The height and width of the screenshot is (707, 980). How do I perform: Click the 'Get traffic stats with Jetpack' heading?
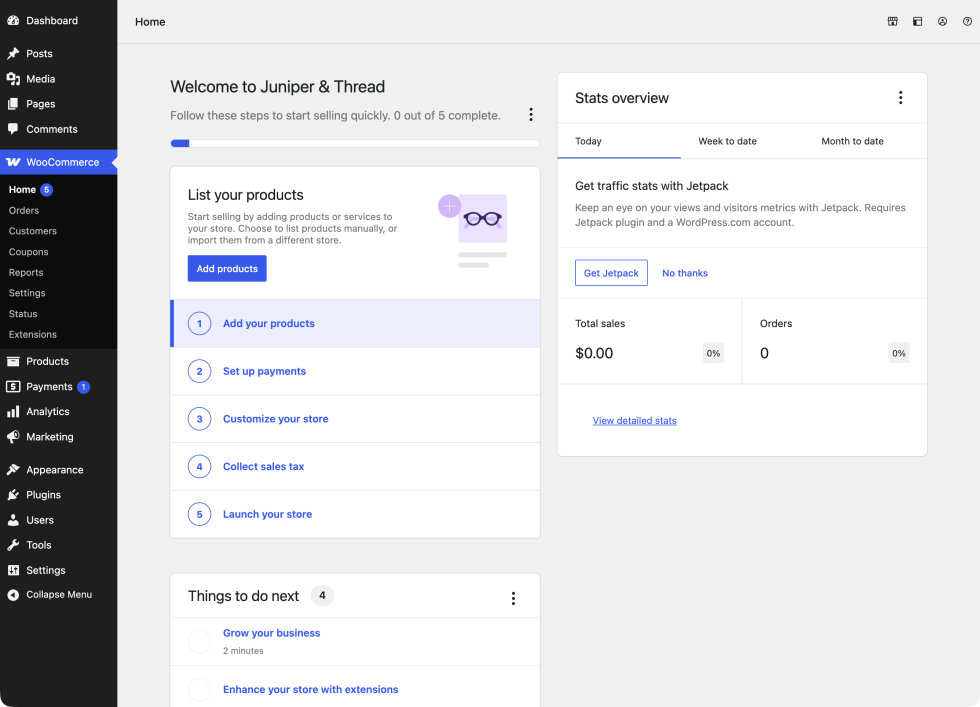tap(651, 186)
